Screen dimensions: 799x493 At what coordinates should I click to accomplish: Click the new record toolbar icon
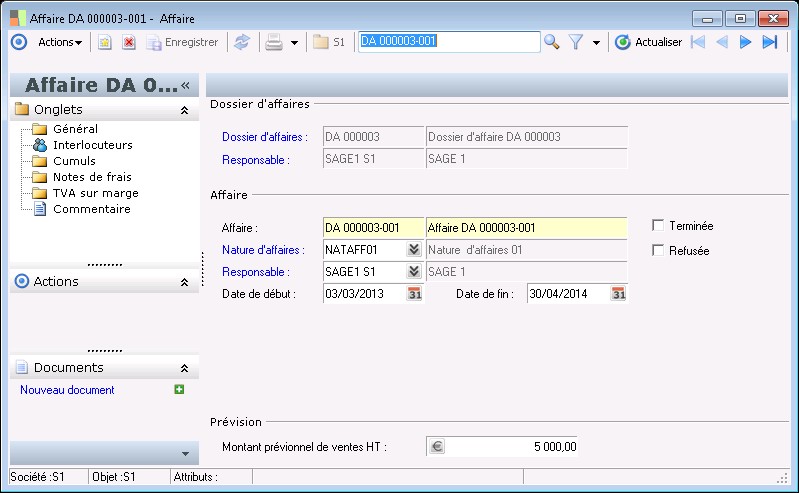(x=104, y=42)
